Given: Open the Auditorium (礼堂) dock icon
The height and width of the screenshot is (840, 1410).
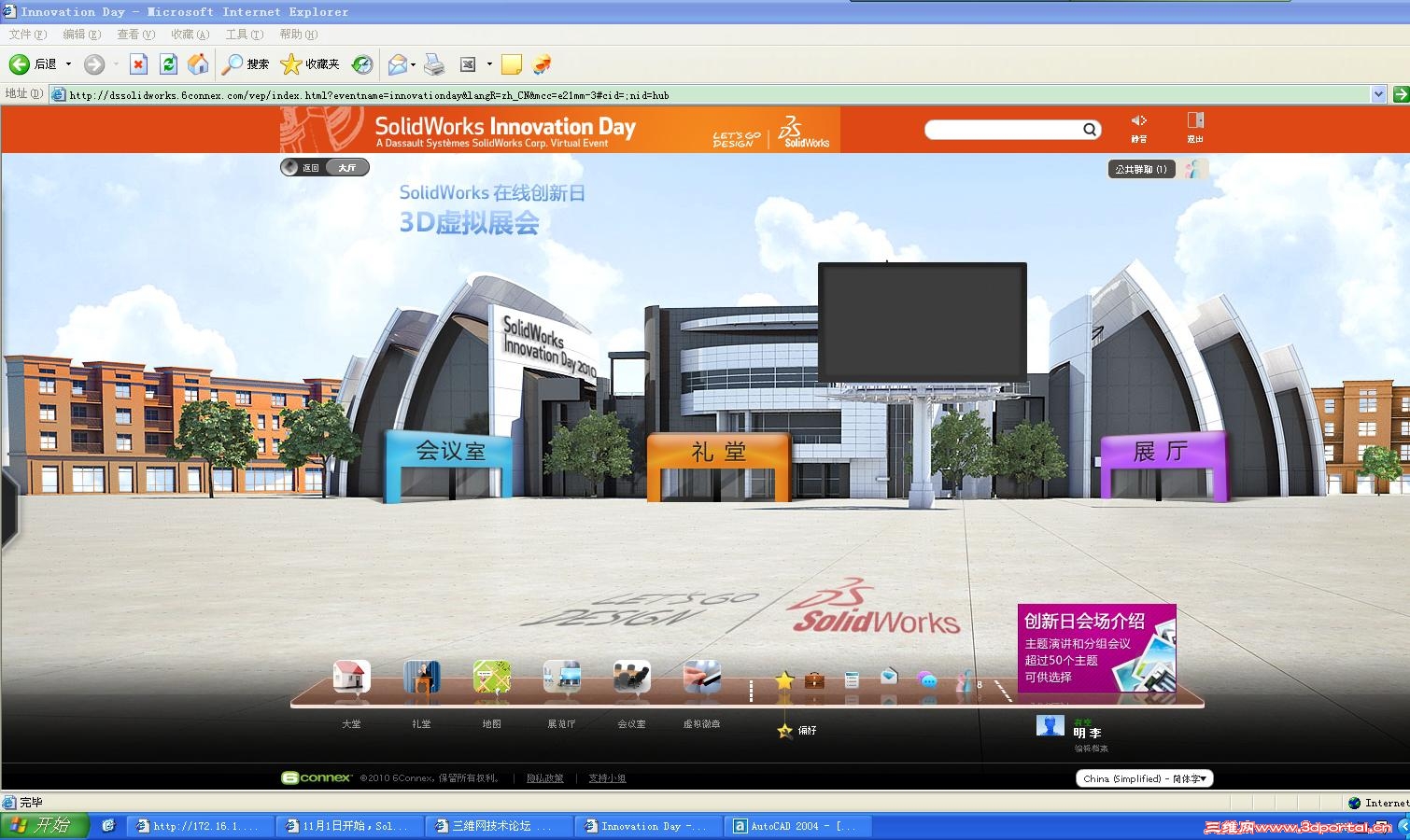Looking at the screenshot, I should click(x=421, y=677).
